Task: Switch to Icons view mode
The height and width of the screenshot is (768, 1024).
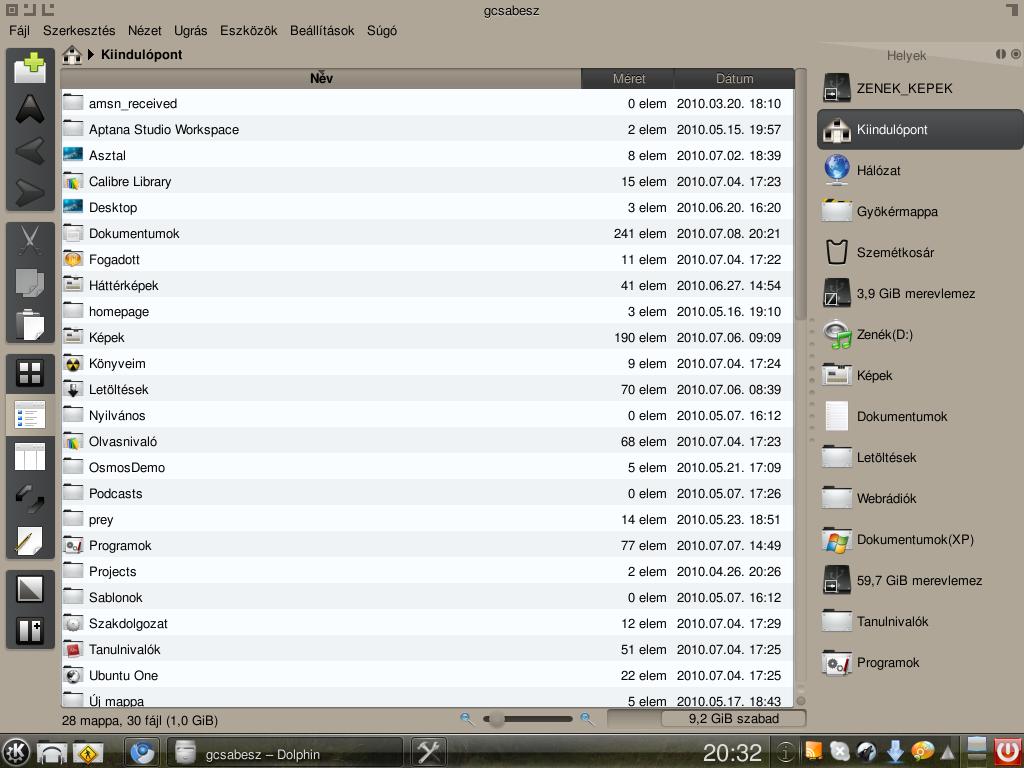Action: [30, 373]
